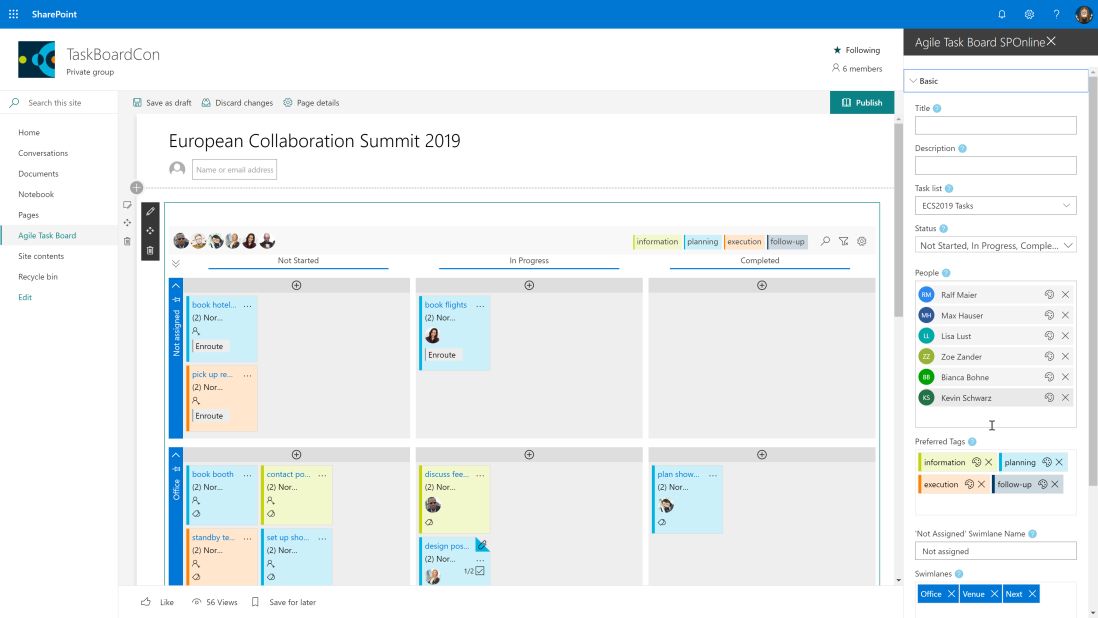Image resolution: width=1098 pixels, height=618 pixels.
Task: Open the 6 members list
Action: pos(857,69)
